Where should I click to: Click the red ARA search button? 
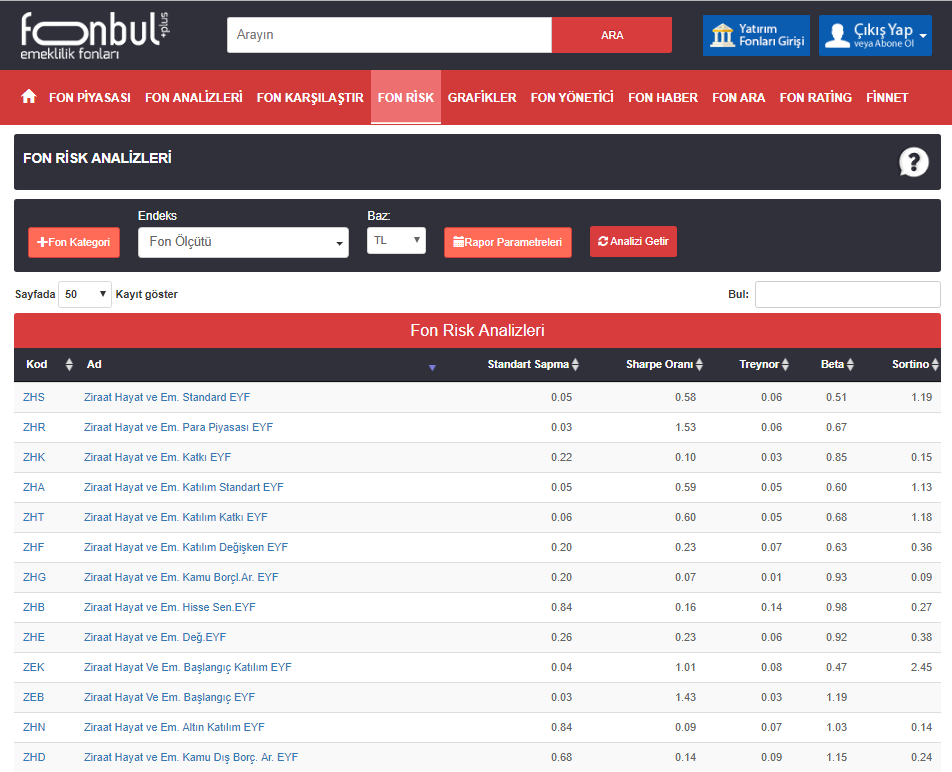611,35
